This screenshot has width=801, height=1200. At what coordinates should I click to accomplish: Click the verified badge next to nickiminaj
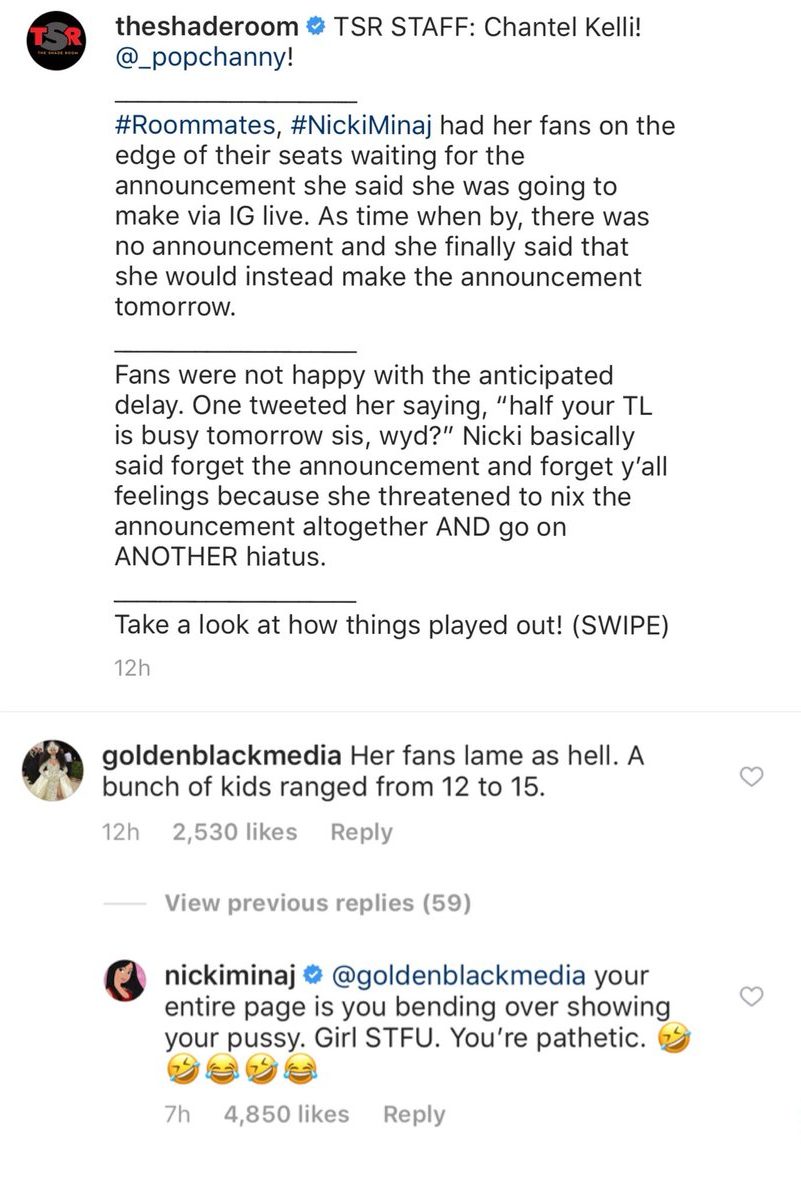click(x=311, y=975)
